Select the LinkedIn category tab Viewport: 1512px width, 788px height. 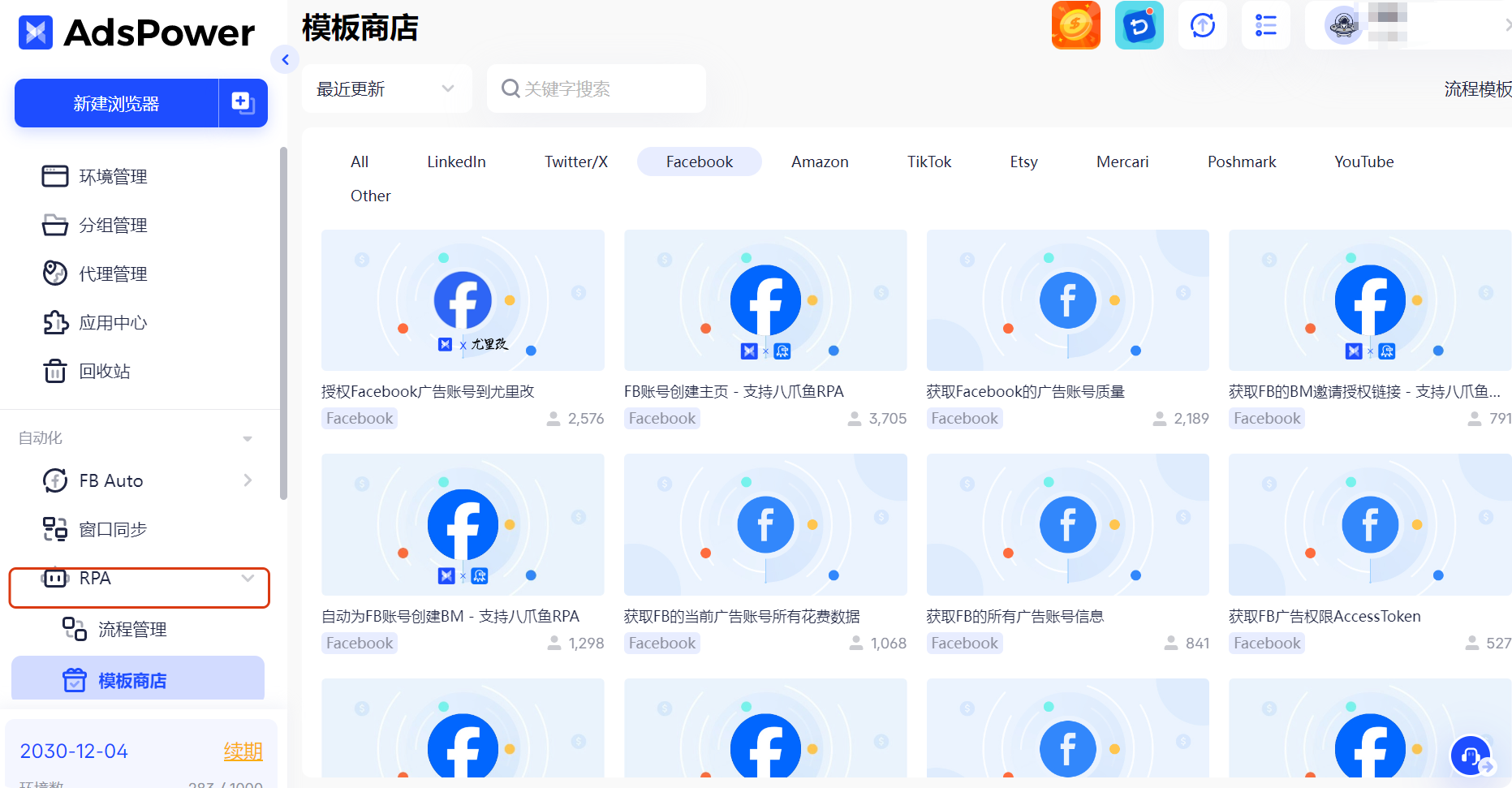click(x=456, y=161)
